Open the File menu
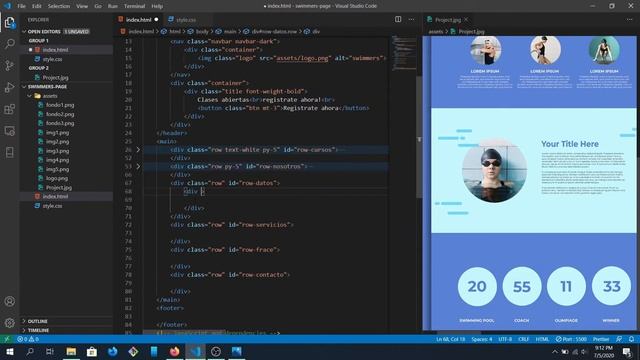The image size is (640, 360). [x=21, y=6]
